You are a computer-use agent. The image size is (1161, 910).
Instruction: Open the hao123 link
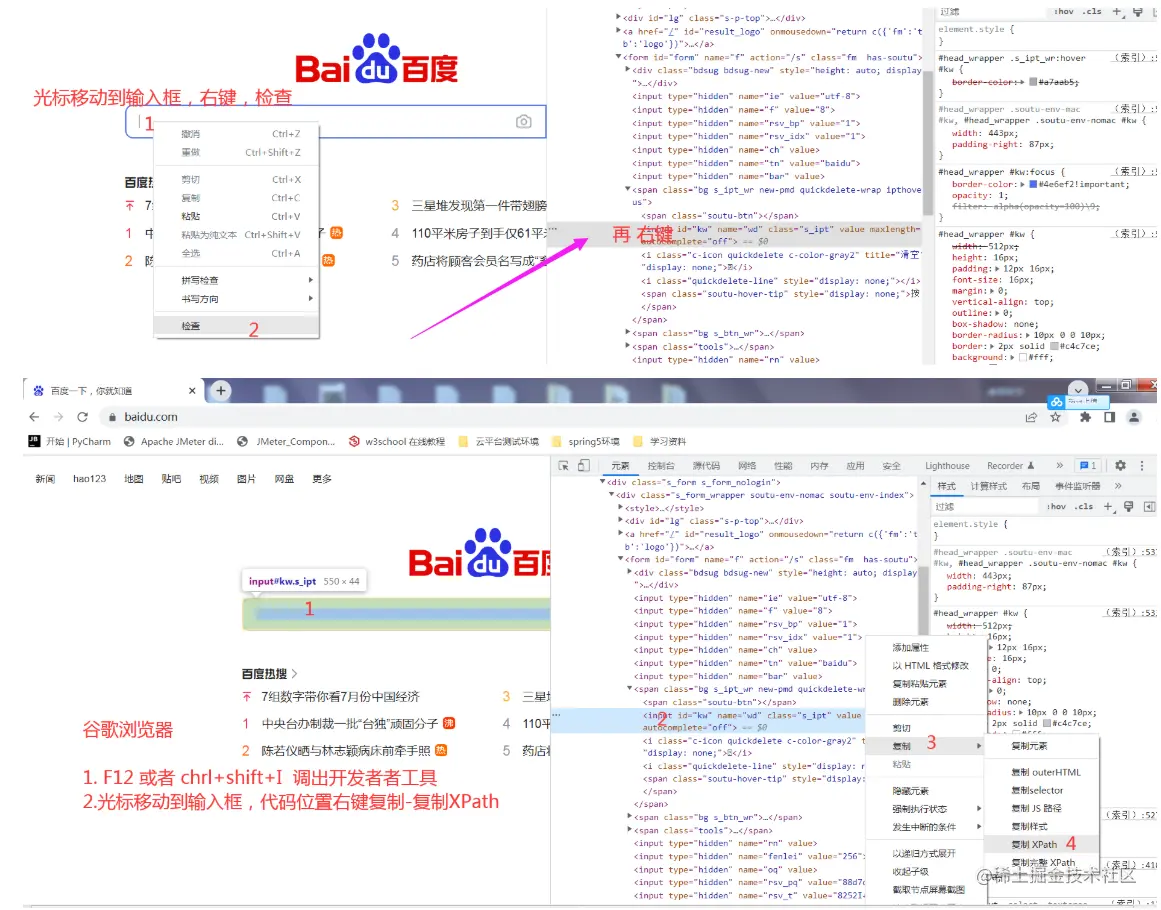point(89,479)
